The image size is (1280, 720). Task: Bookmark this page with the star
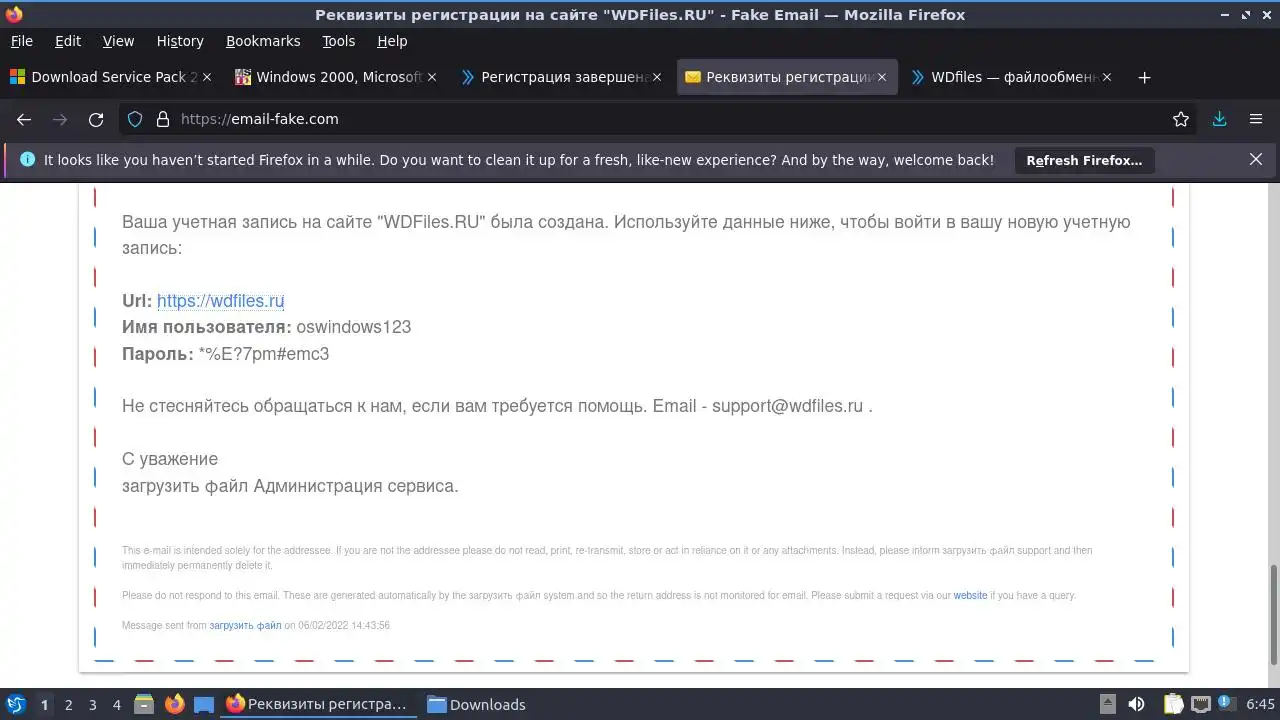click(x=1181, y=119)
